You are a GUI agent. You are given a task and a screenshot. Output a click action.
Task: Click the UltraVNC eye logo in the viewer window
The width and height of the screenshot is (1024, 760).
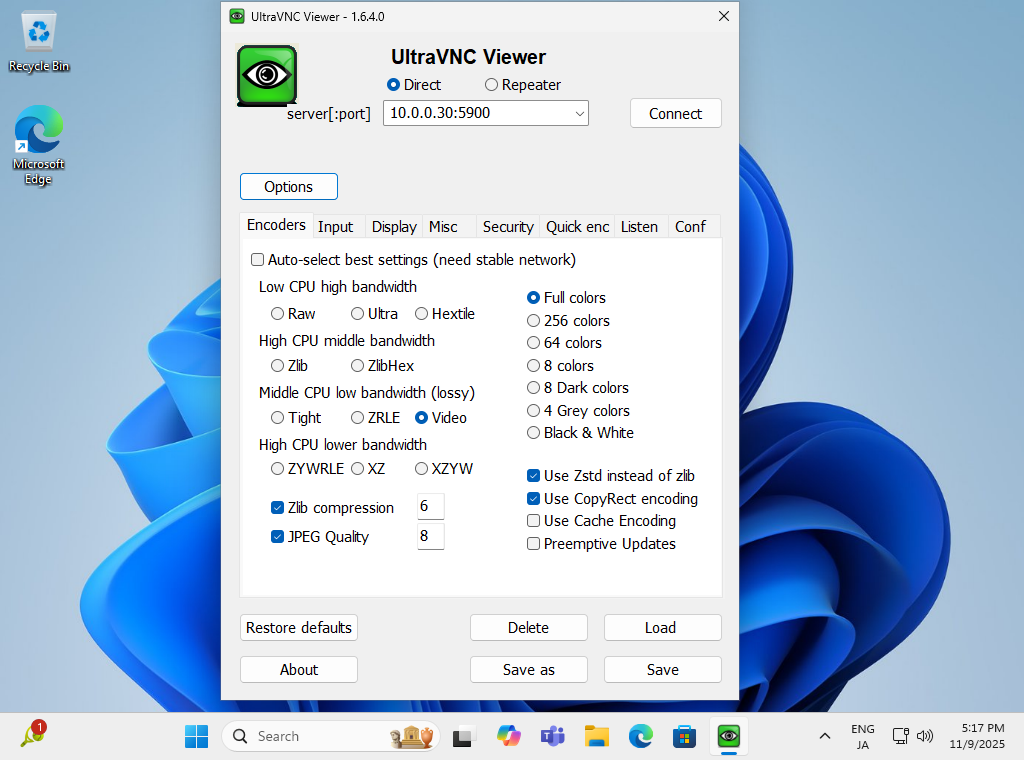click(x=266, y=74)
